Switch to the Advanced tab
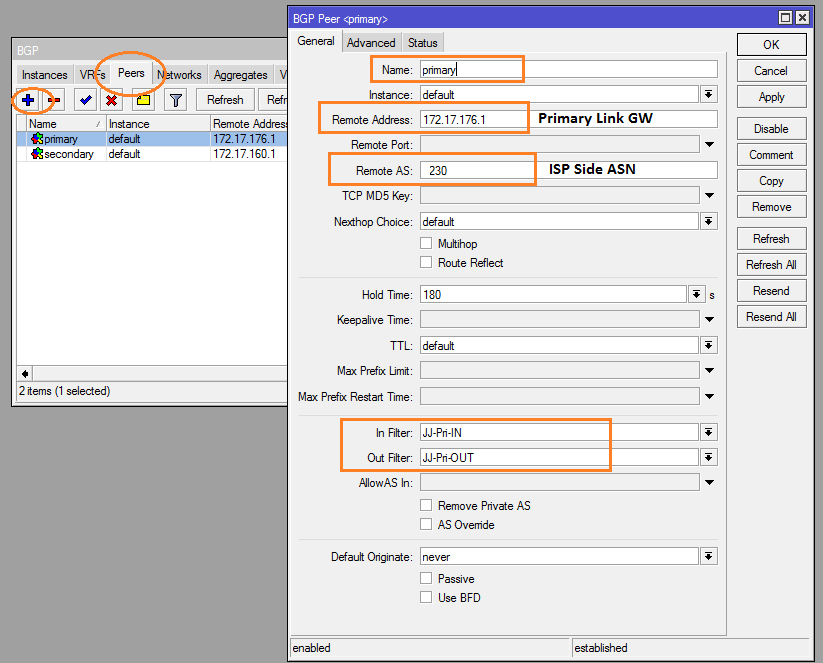823x663 pixels. (371, 42)
